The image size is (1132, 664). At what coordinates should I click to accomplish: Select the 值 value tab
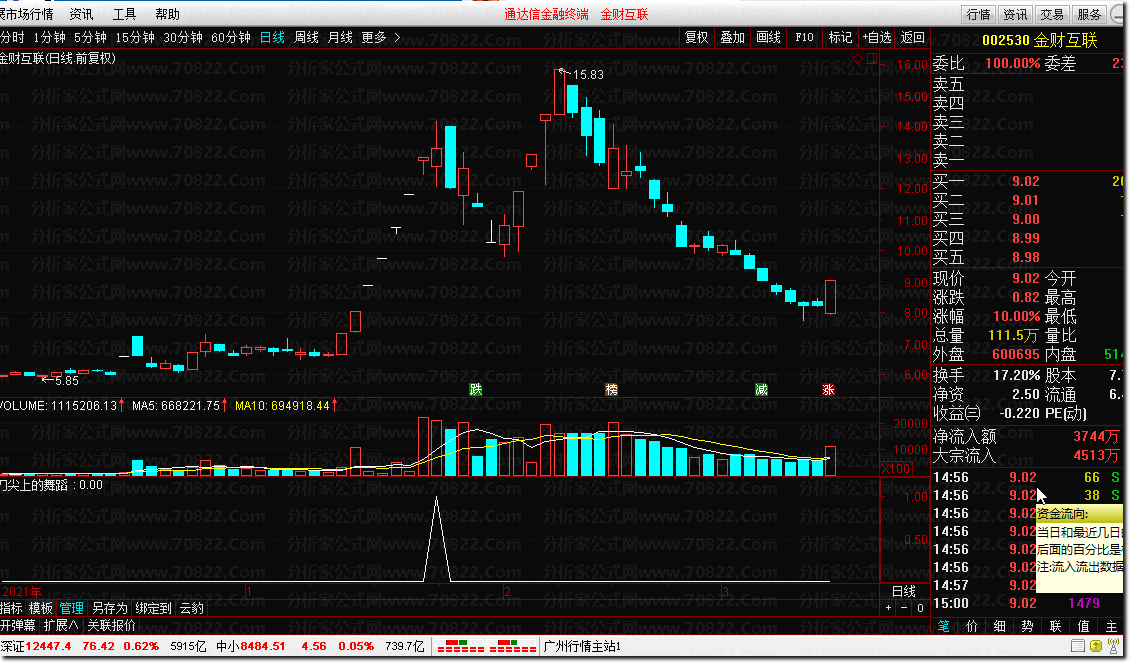[x=1084, y=626]
